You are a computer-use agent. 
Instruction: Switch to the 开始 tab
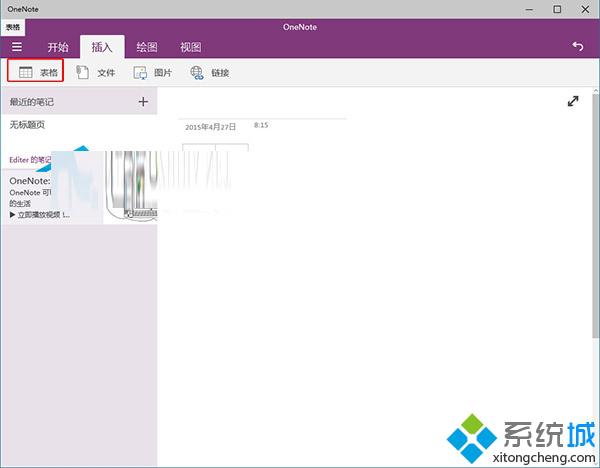coord(58,47)
